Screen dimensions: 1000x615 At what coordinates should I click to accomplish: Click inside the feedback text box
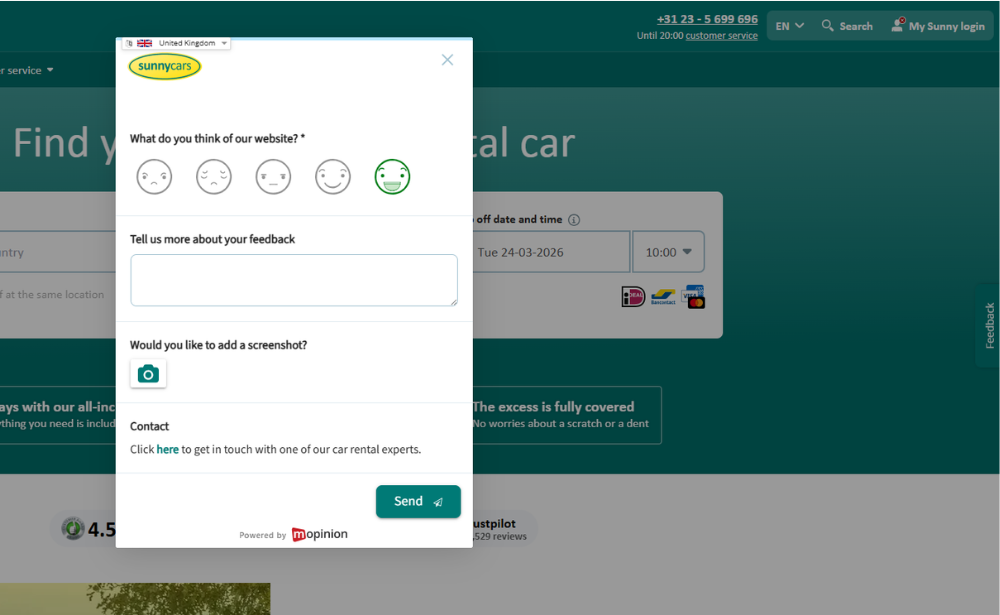tap(293, 279)
